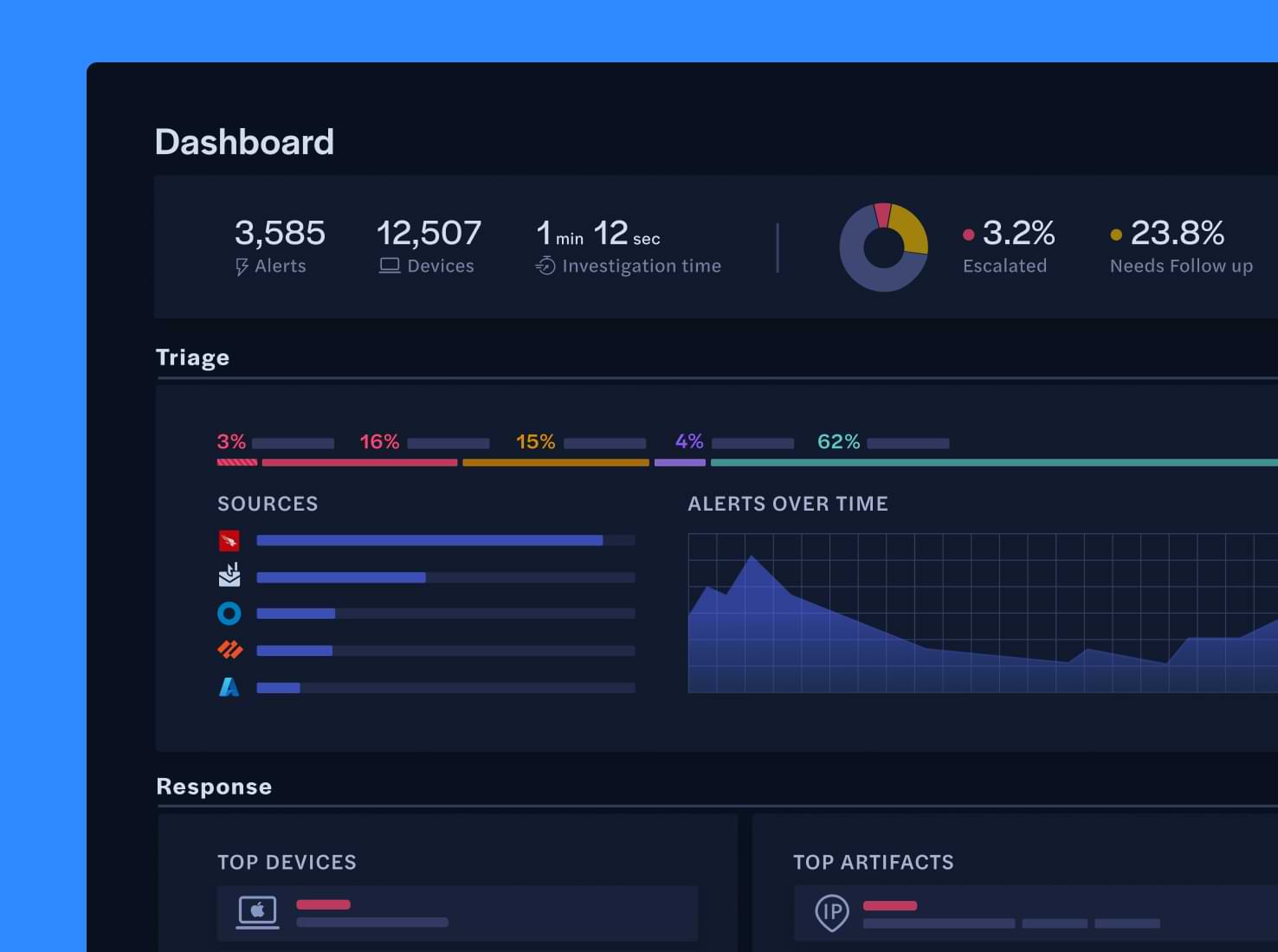The height and width of the screenshot is (952, 1278).
Task: Click the laptop Devices icon
Action: click(x=390, y=266)
